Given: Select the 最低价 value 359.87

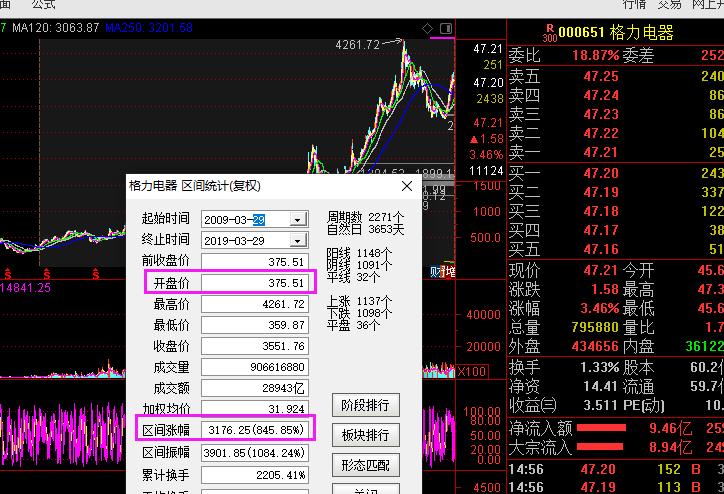Looking at the screenshot, I should coord(255,325).
